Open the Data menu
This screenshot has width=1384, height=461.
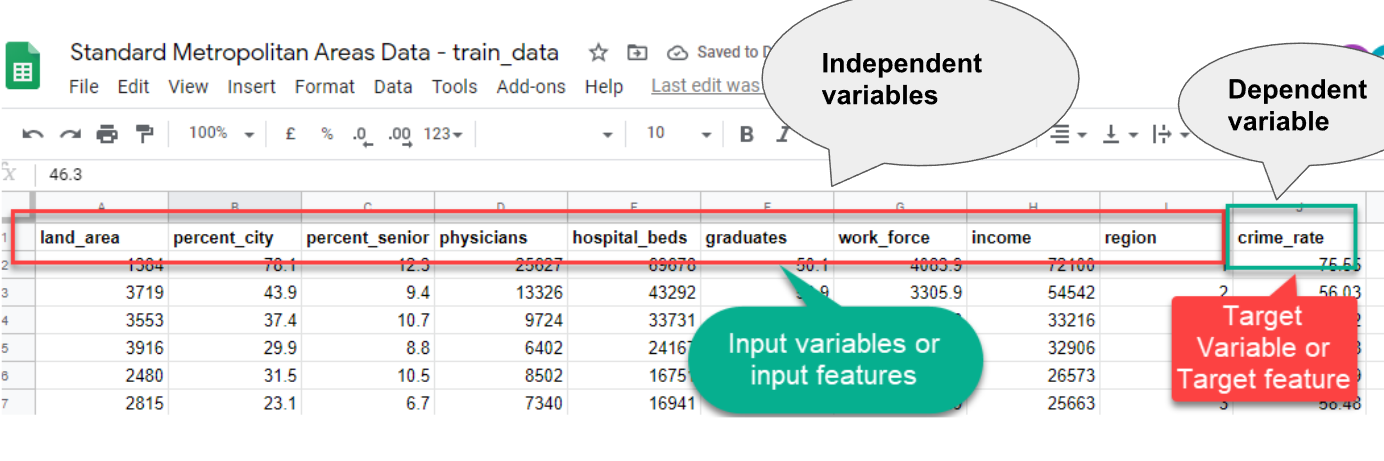[393, 87]
